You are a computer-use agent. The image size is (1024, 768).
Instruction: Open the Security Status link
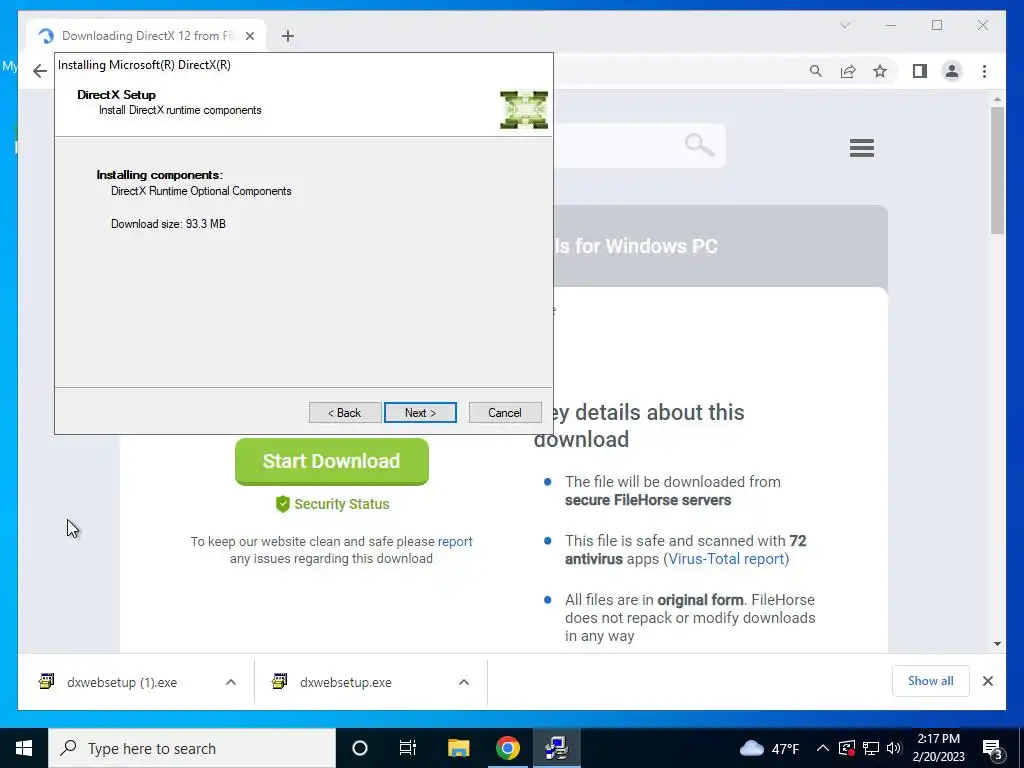point(332,504)
